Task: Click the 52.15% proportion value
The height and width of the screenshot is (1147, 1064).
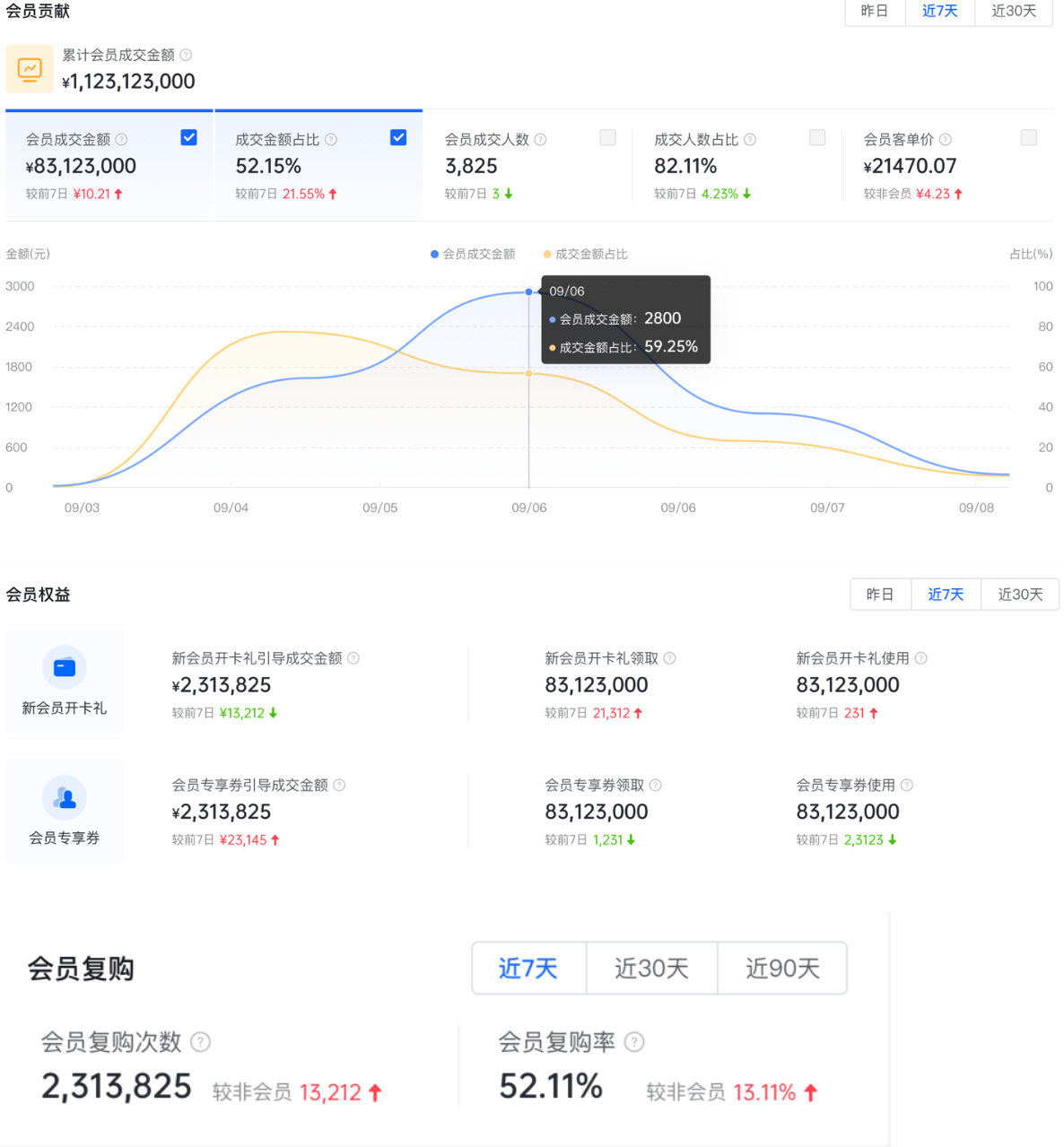Action: coord(268,166)
